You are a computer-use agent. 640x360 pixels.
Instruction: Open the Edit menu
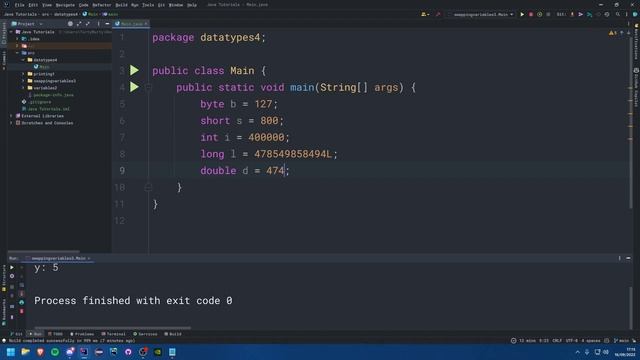(x=33, y=5)
